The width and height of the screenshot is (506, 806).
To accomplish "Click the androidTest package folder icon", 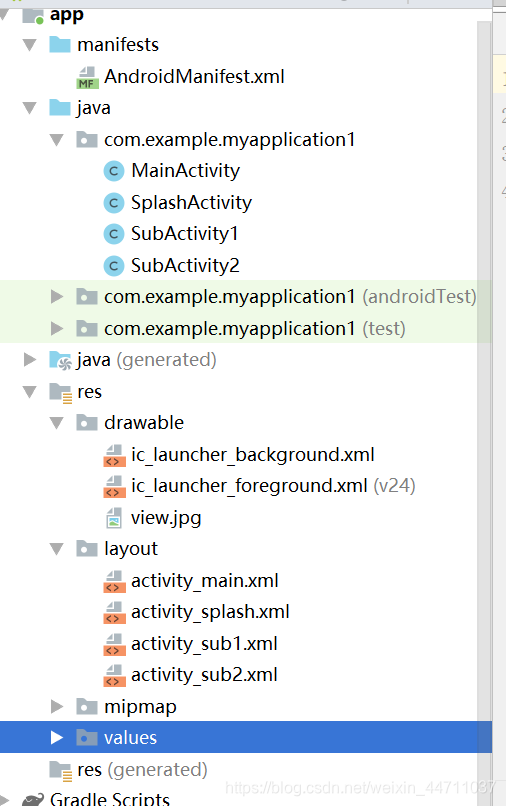I will [87, 297].
